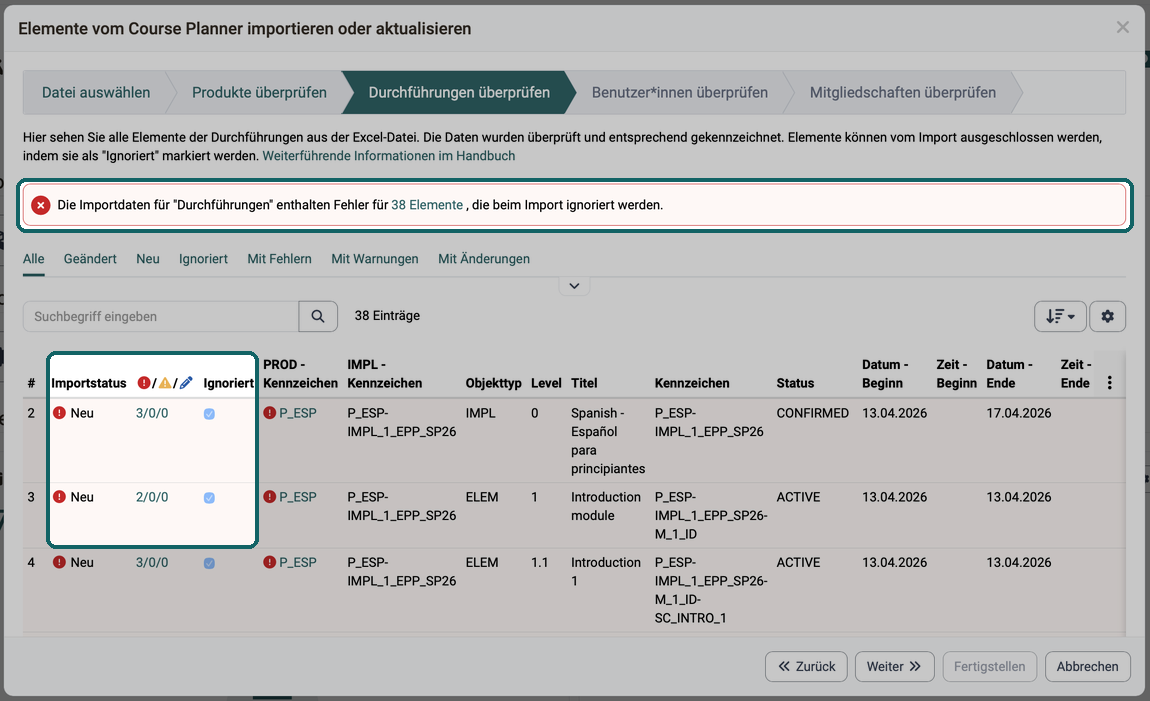
Task: Click the Neu status error icon in row 4
Action: coord(59,562)
